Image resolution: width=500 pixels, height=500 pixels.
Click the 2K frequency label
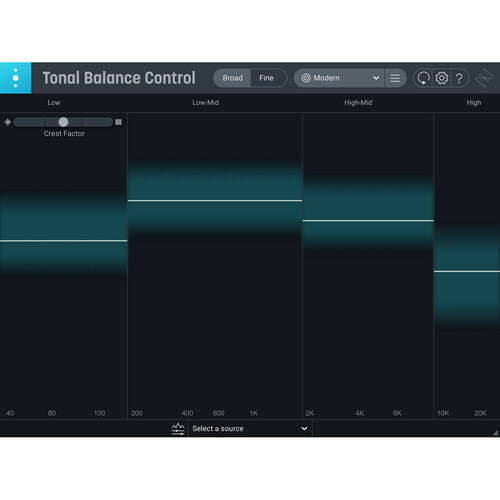click(x=310, y=413)
